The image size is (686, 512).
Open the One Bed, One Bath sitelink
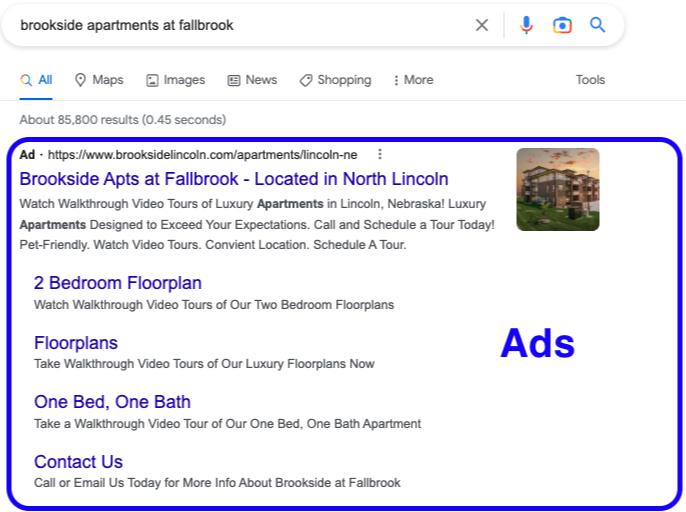[112, 402]
